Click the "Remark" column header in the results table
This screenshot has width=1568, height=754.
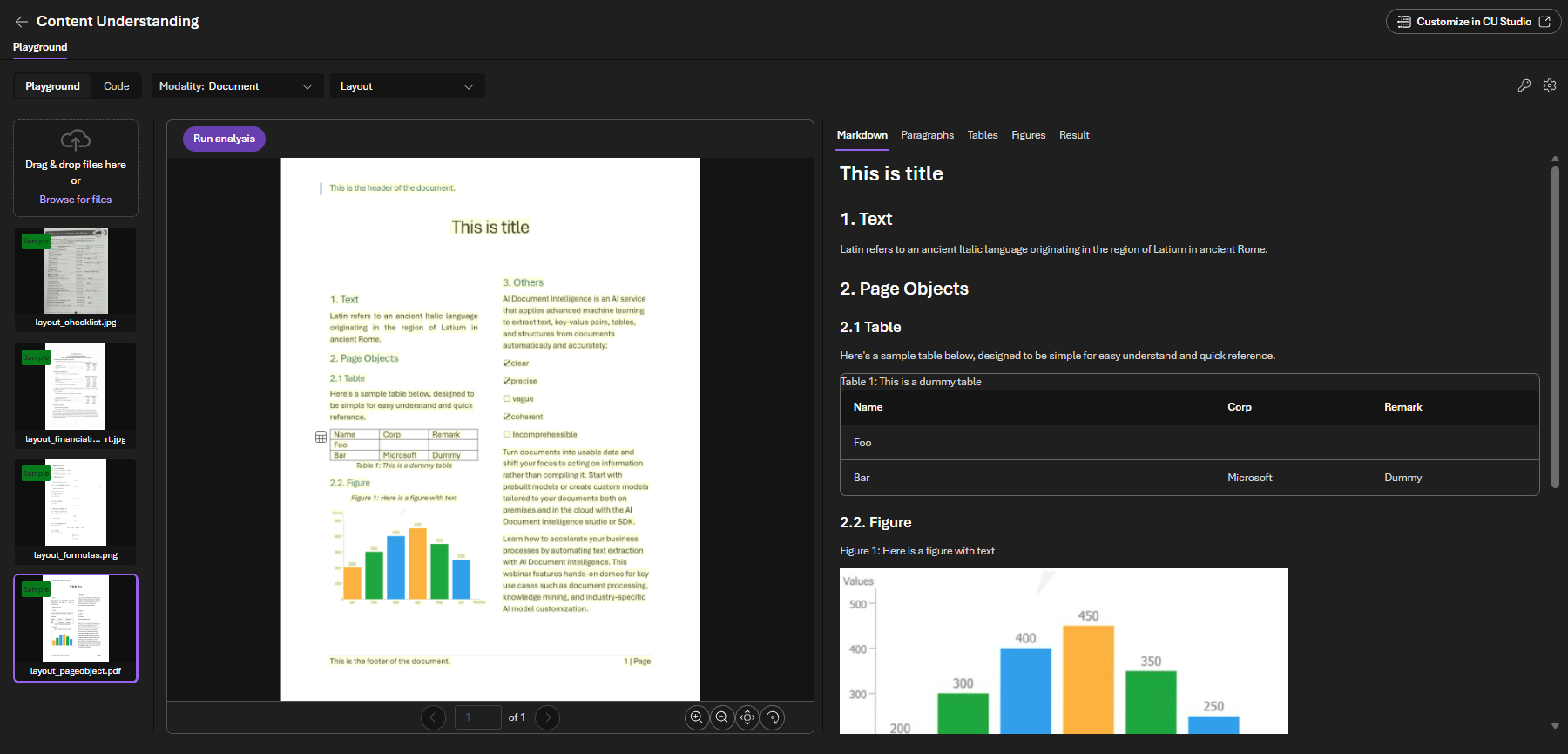click(1403, 407)
